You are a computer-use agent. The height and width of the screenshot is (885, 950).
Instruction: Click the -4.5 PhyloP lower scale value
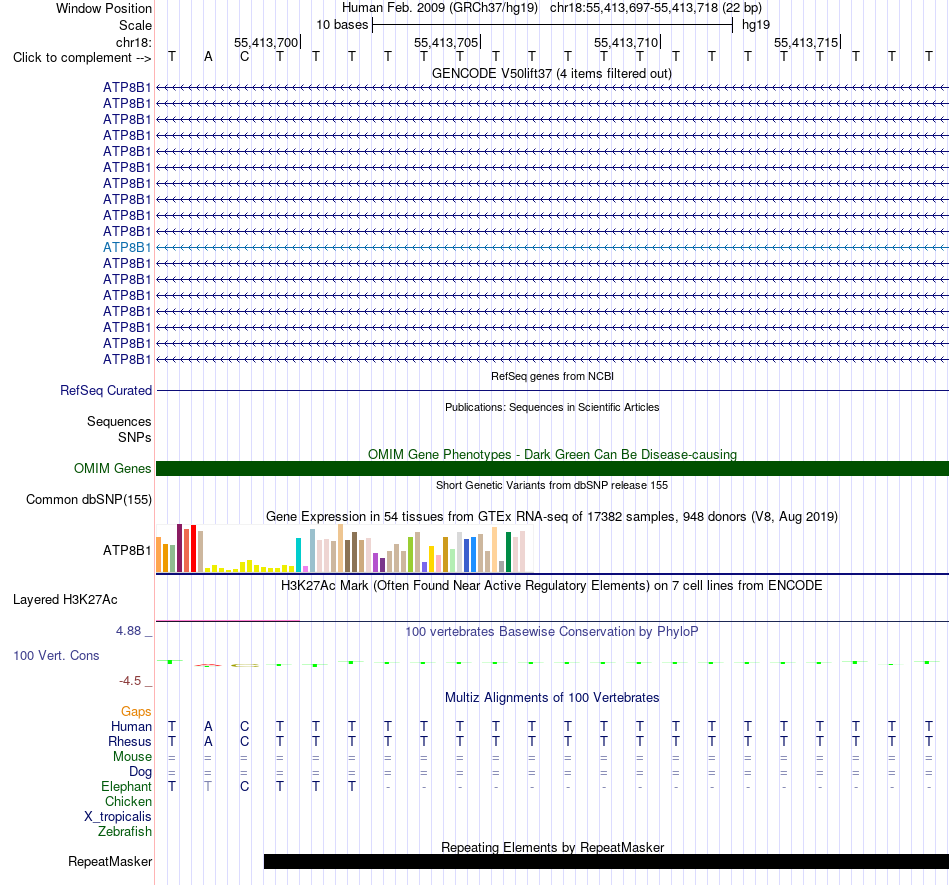tap(130, 681)
